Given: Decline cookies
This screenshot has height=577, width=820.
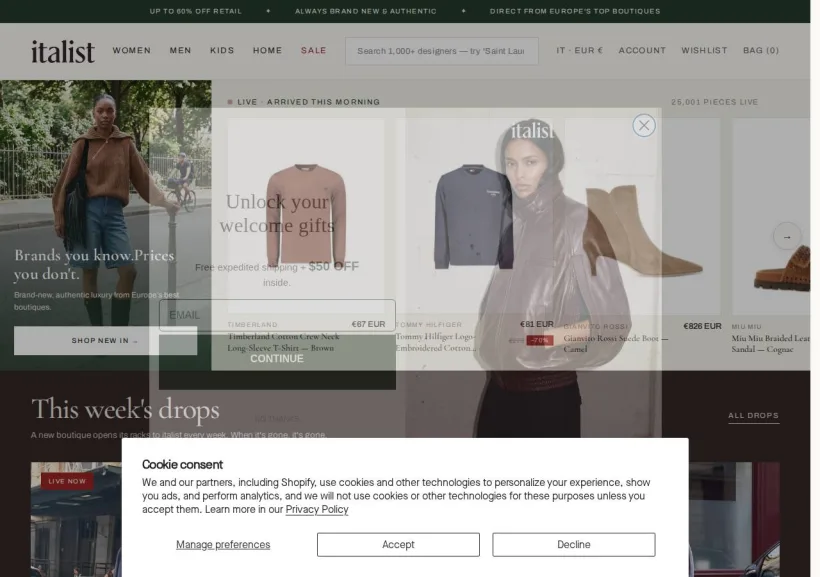Looking at the screenshot, I should click(x=574, y=545).
